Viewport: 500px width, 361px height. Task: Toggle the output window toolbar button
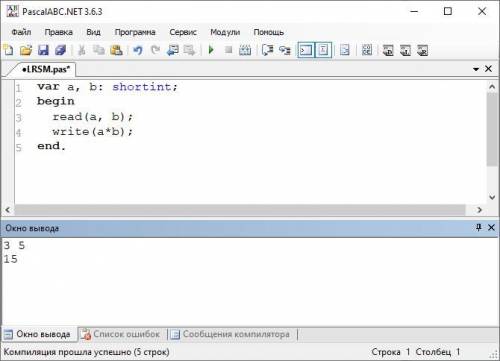[x=306, y=50]
